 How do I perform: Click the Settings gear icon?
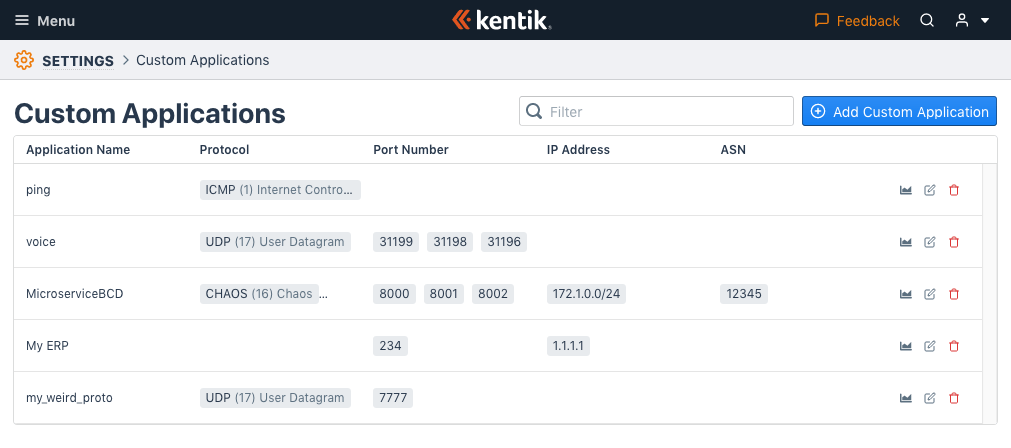[24, 60]
